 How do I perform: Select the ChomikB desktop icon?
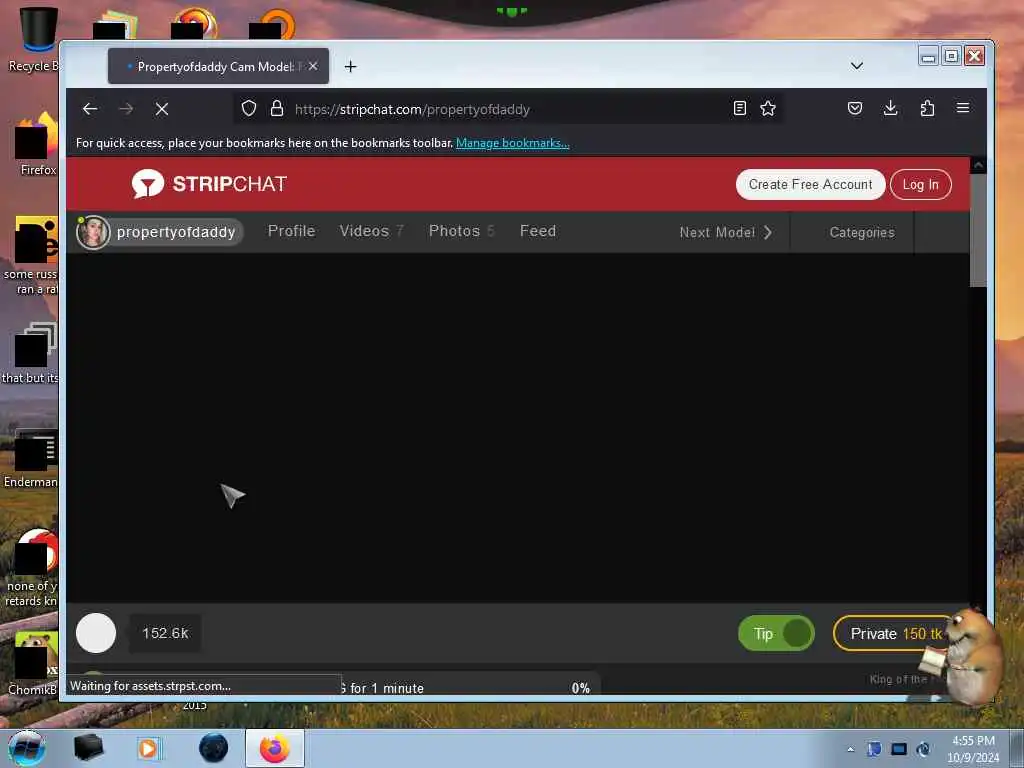(x=33, y=663)
